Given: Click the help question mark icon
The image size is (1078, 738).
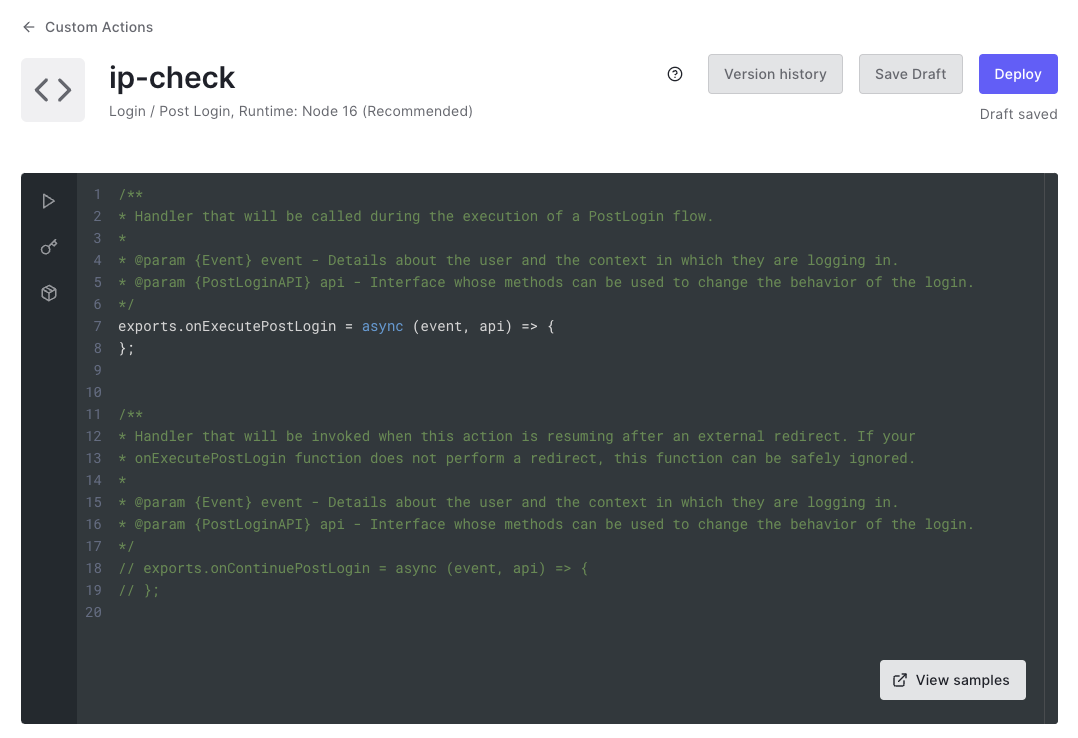Looking at the screenshot, I should coord(675,74).
